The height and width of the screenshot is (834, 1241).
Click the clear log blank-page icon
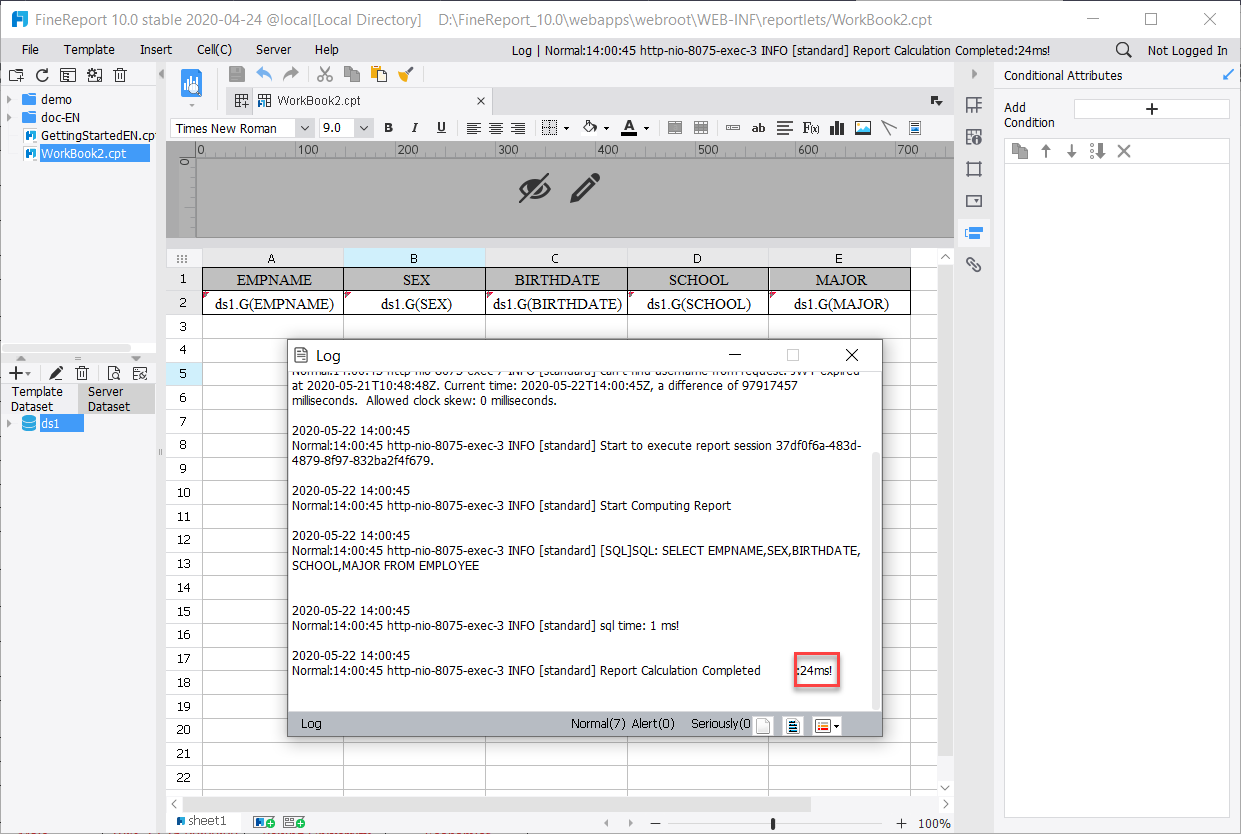pyautogui.click(x=764, y=726)
